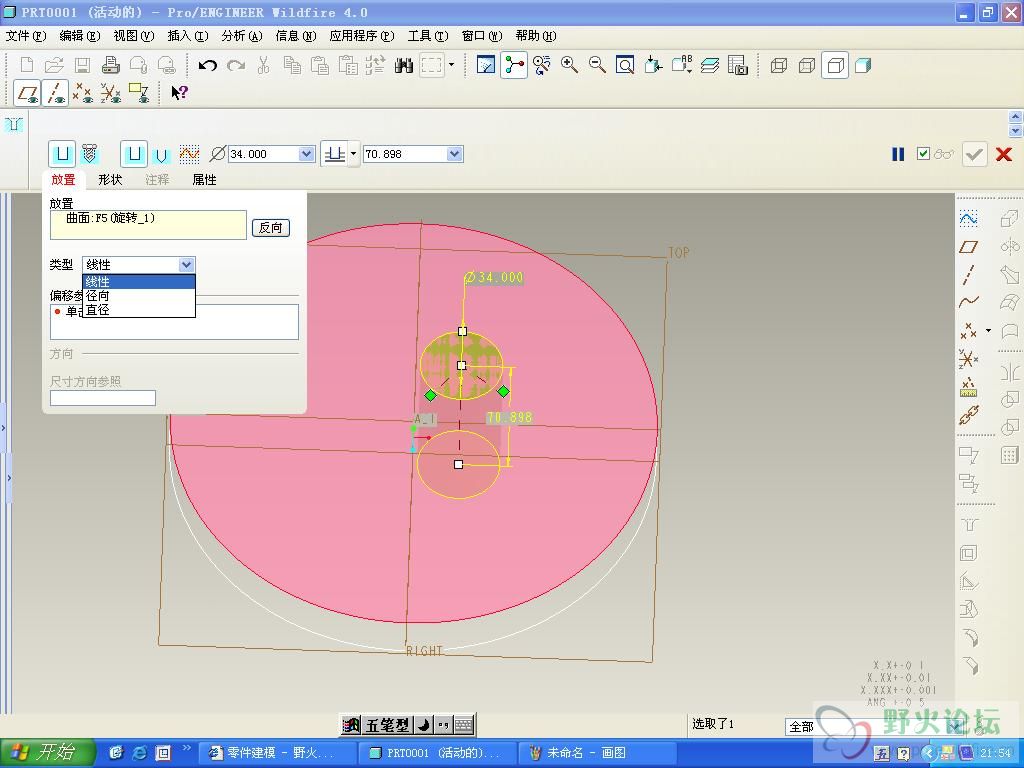Switch to the 形状 tab
Image resolution: width=1024 pixels, height=768 pixels.
[110, 180]
